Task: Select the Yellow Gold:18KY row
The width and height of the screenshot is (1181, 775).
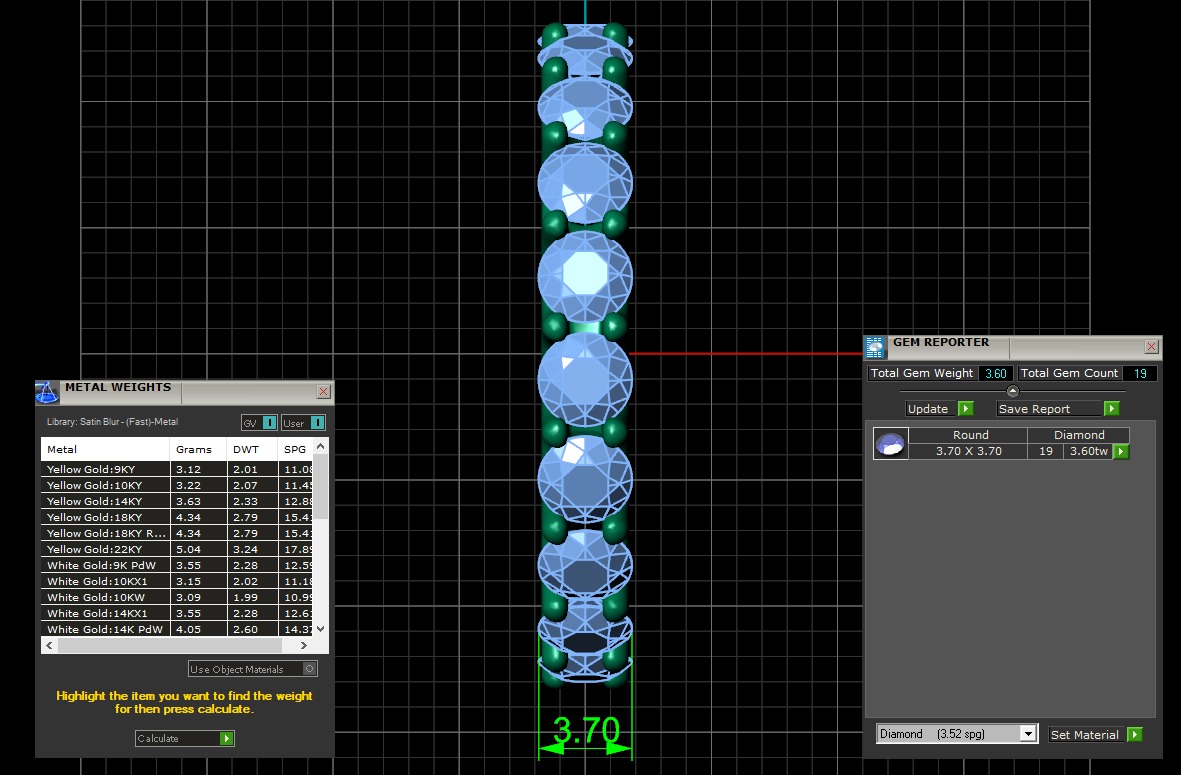Action: pos(177,517)
